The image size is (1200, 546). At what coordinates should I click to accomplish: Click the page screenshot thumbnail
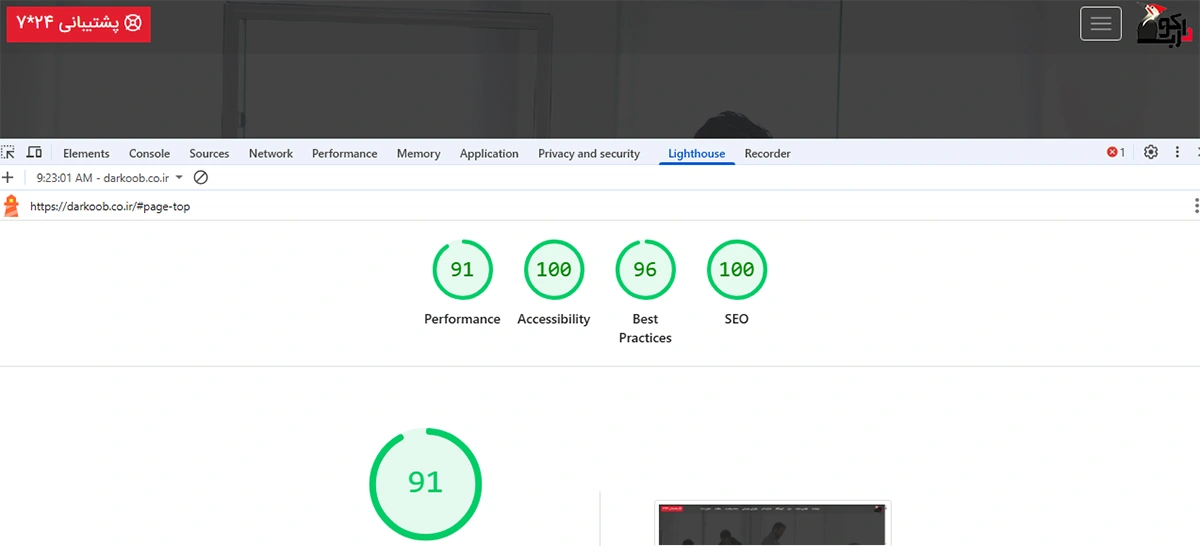772,523
